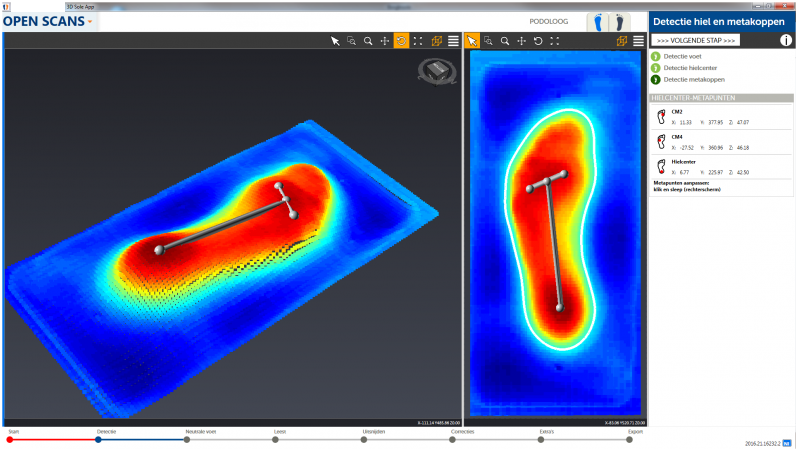Image resolution: width=796 pixels, height=452 pixels.
Task: Click the Export step marker
Action: tap(631, 439)
